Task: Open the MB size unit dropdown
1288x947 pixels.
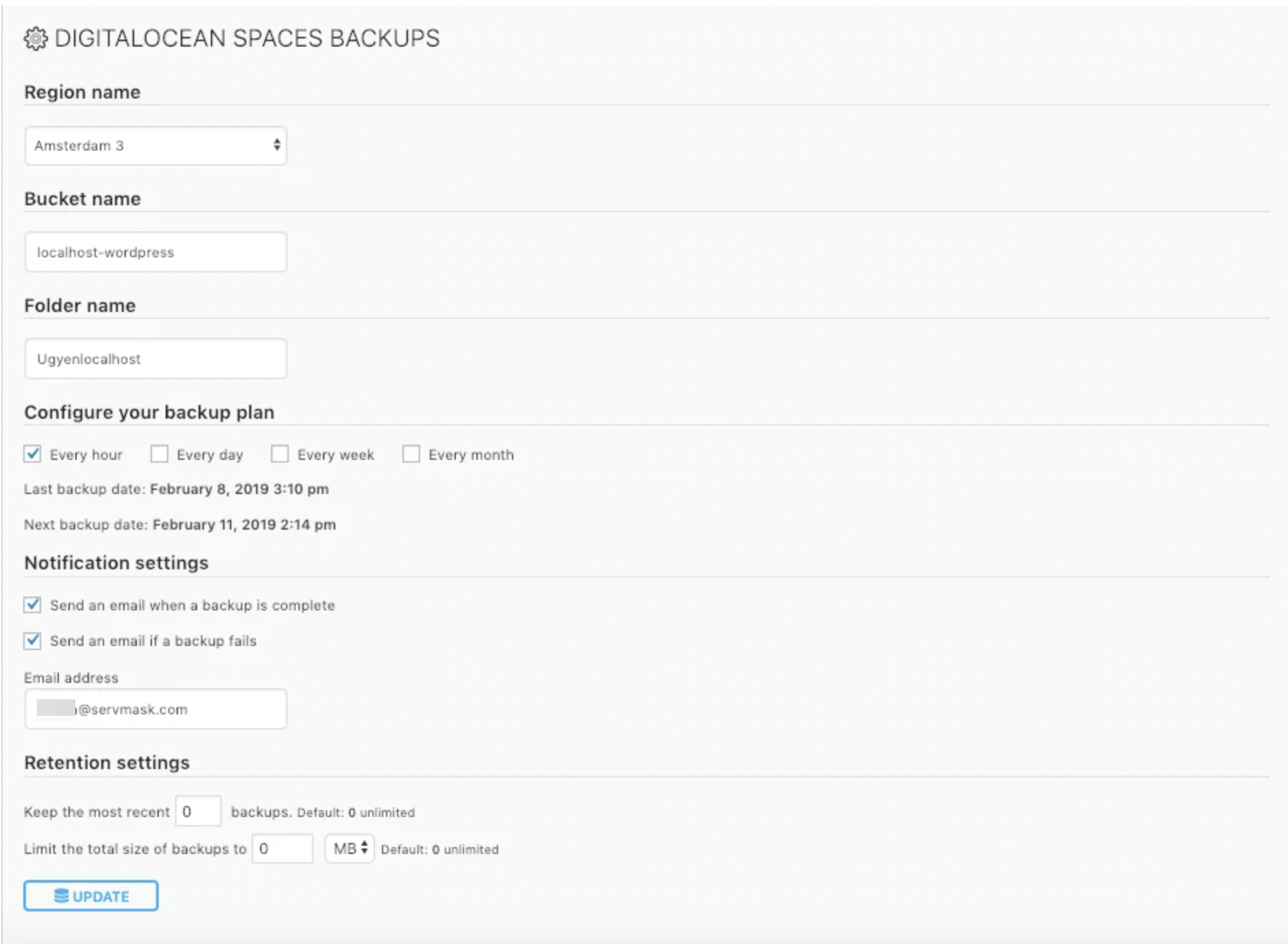Action: (350, 848)
